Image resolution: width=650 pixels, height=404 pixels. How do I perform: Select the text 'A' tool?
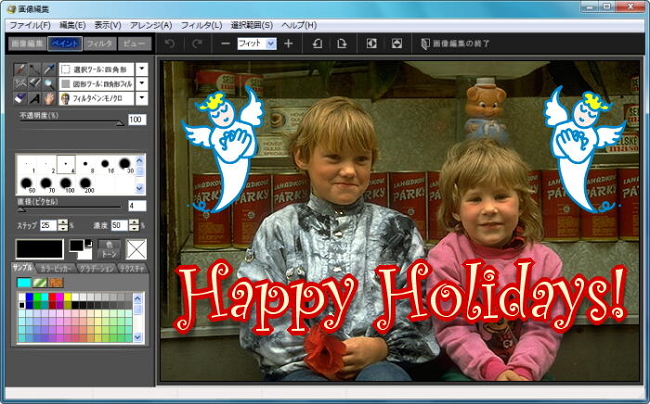click(x=35, y=99)
